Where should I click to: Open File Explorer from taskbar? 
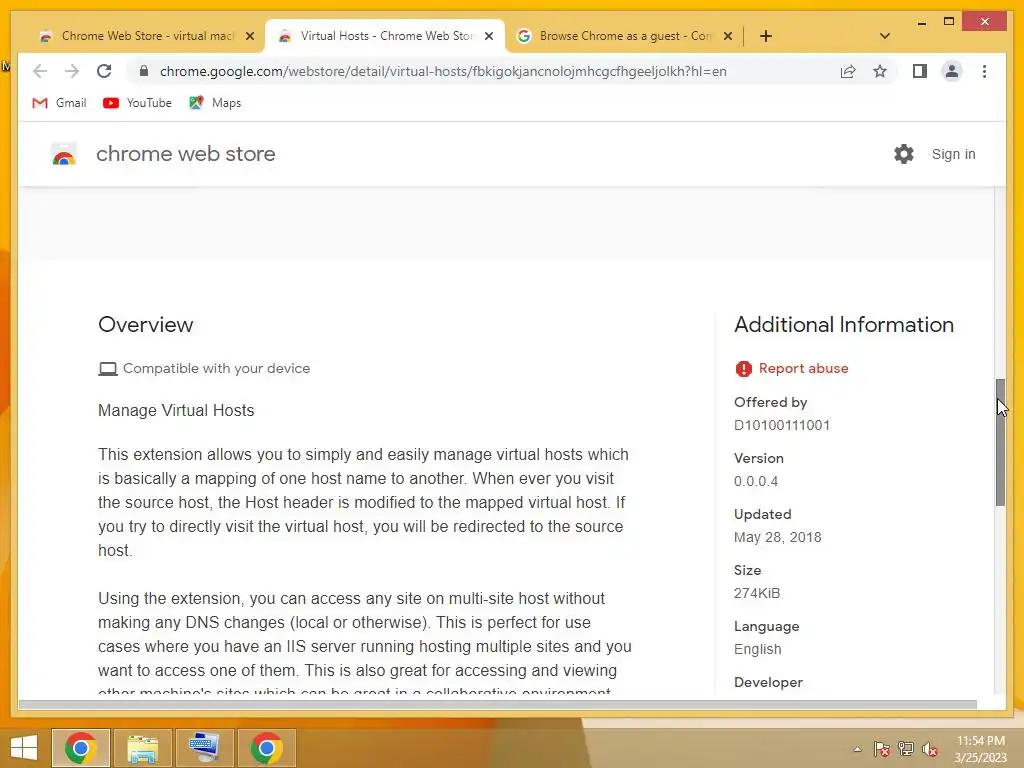click(142, 748)
